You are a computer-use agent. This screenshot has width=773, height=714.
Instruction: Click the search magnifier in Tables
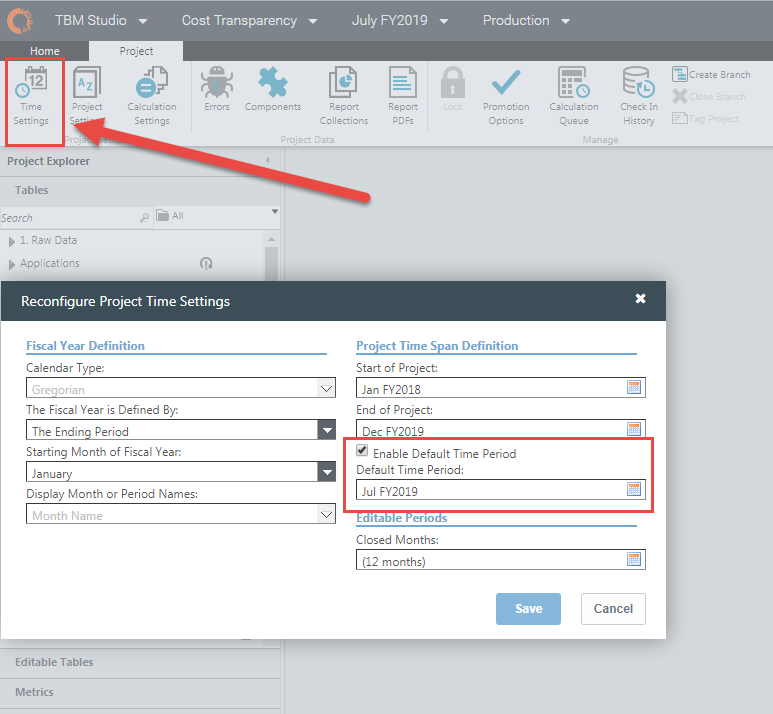(144, 217)
